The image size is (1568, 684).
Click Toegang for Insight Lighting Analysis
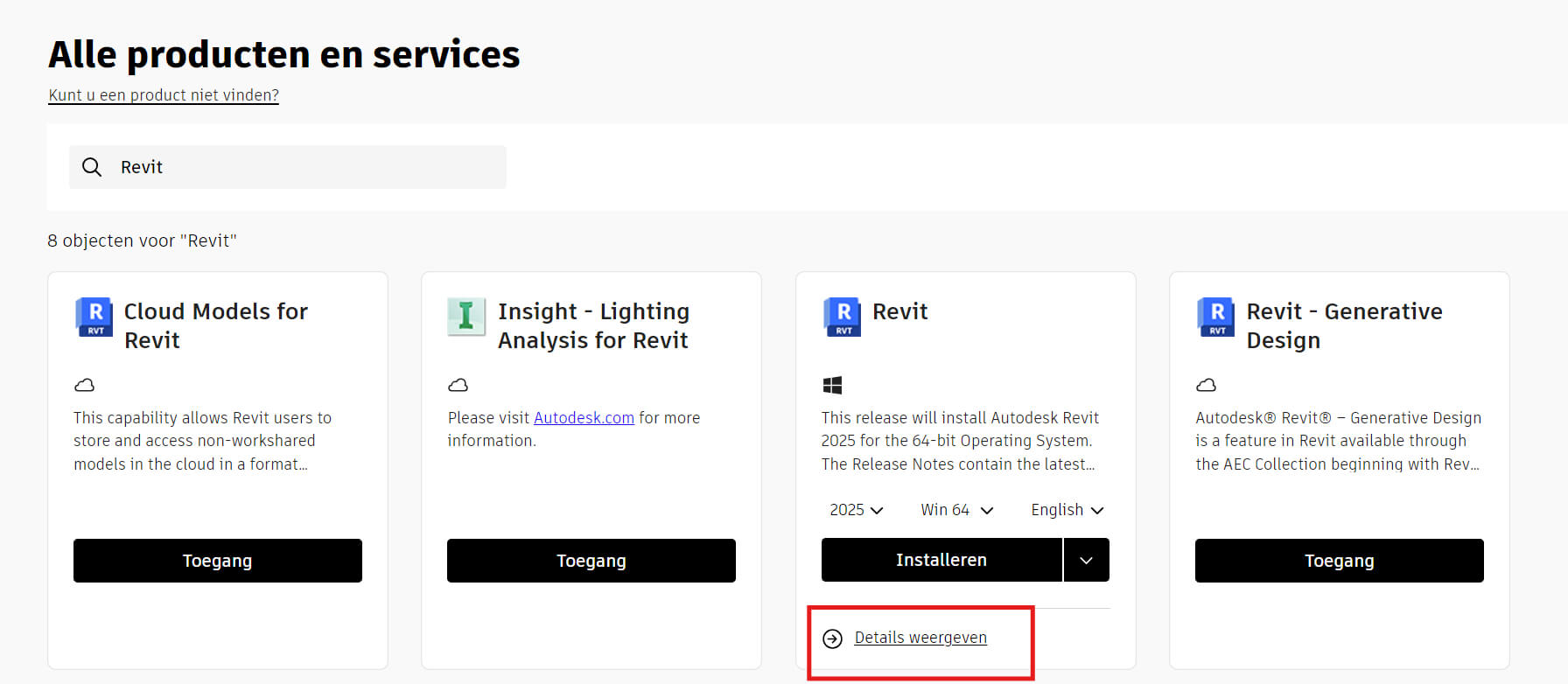click(x=591, y=561)
